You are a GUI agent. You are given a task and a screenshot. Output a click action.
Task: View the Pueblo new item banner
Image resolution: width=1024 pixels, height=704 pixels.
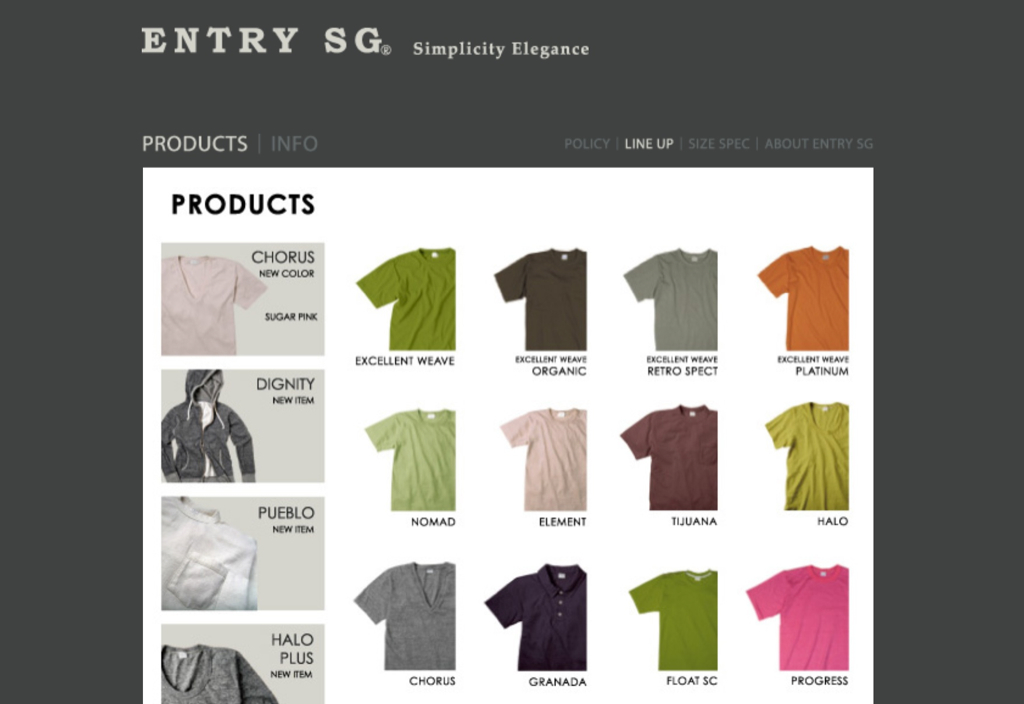click(x=243, y=553)
